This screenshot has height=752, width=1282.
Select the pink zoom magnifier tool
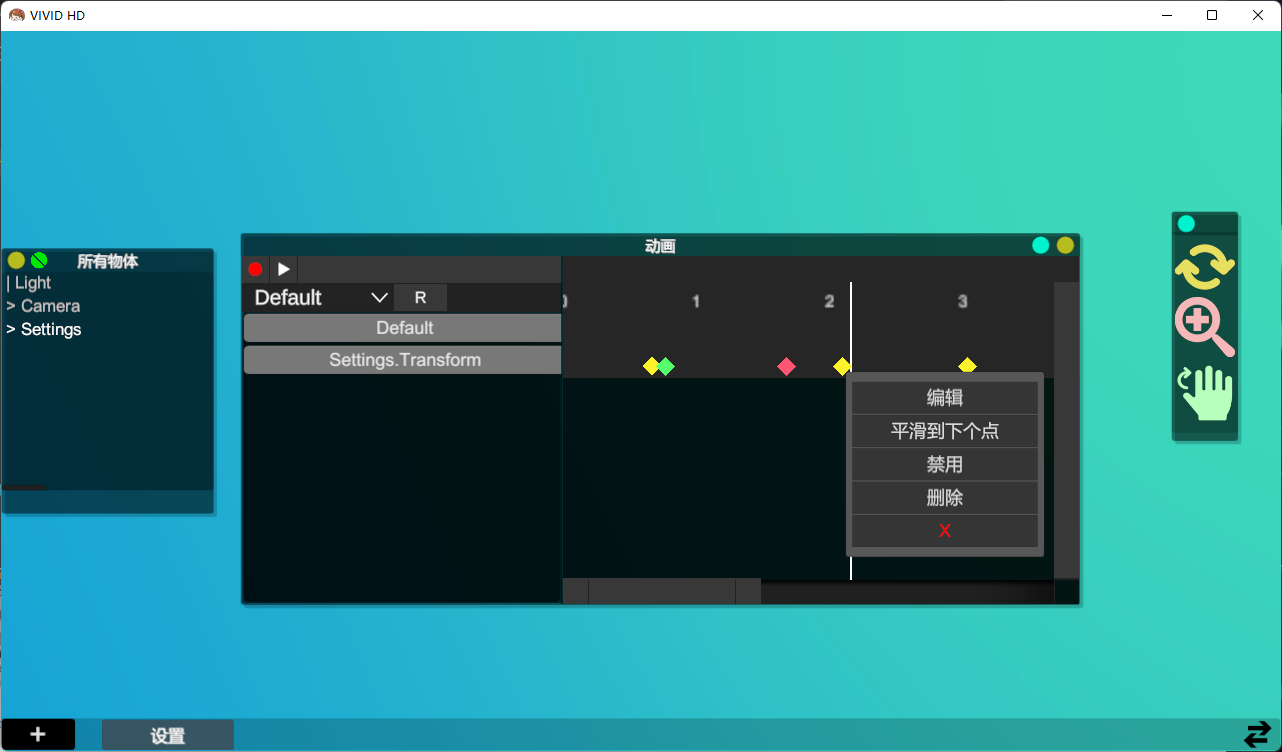point(1205,326)
